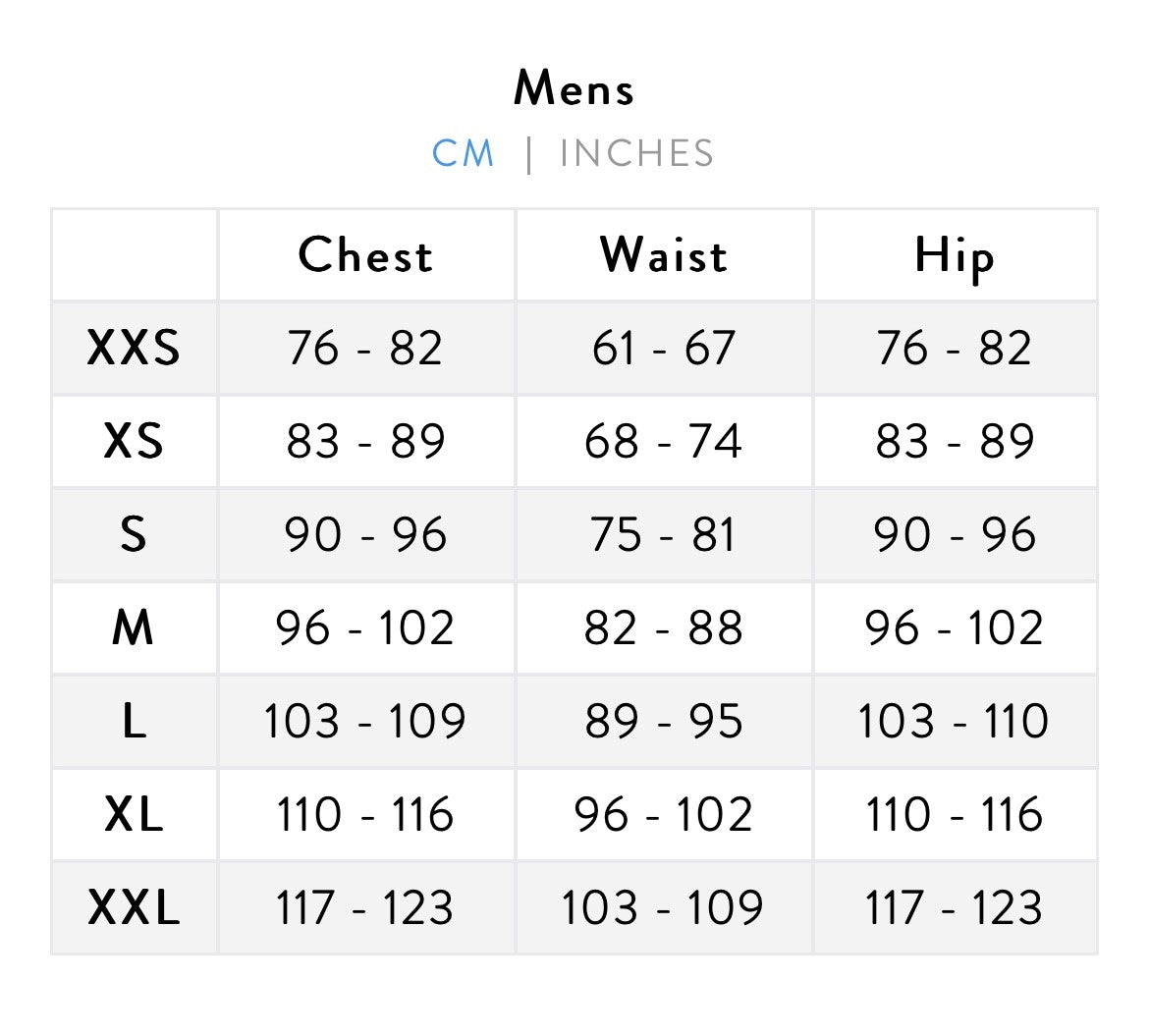Select the Hip column header
Viewport: 1149px width, 1036px height.
954,255
